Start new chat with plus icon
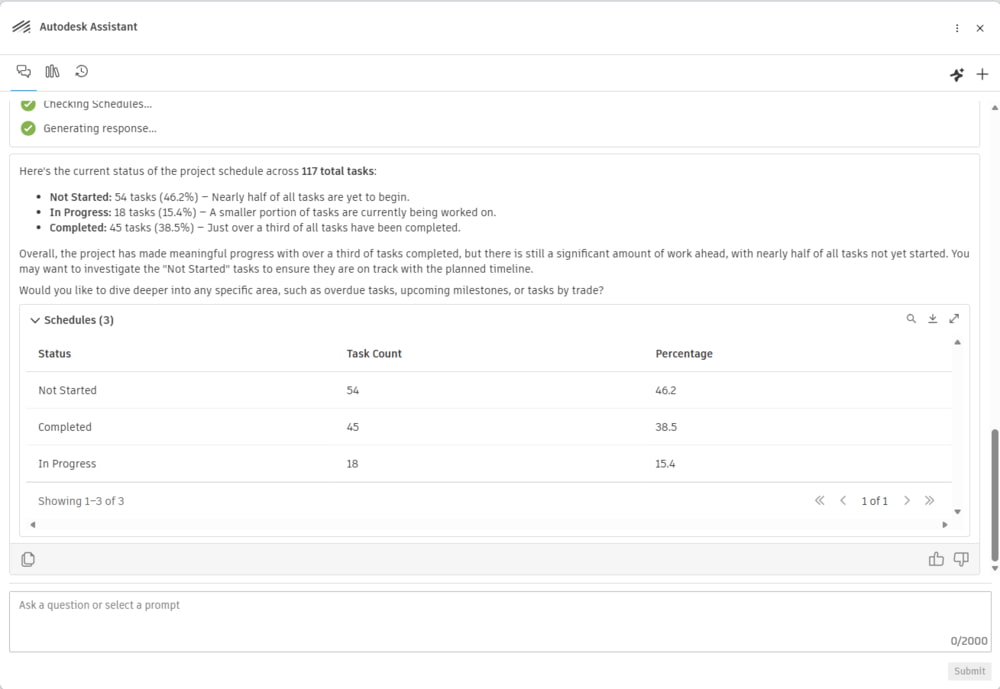The width and height of the screenshot is (1000, 689). click(x=982, y=74)
